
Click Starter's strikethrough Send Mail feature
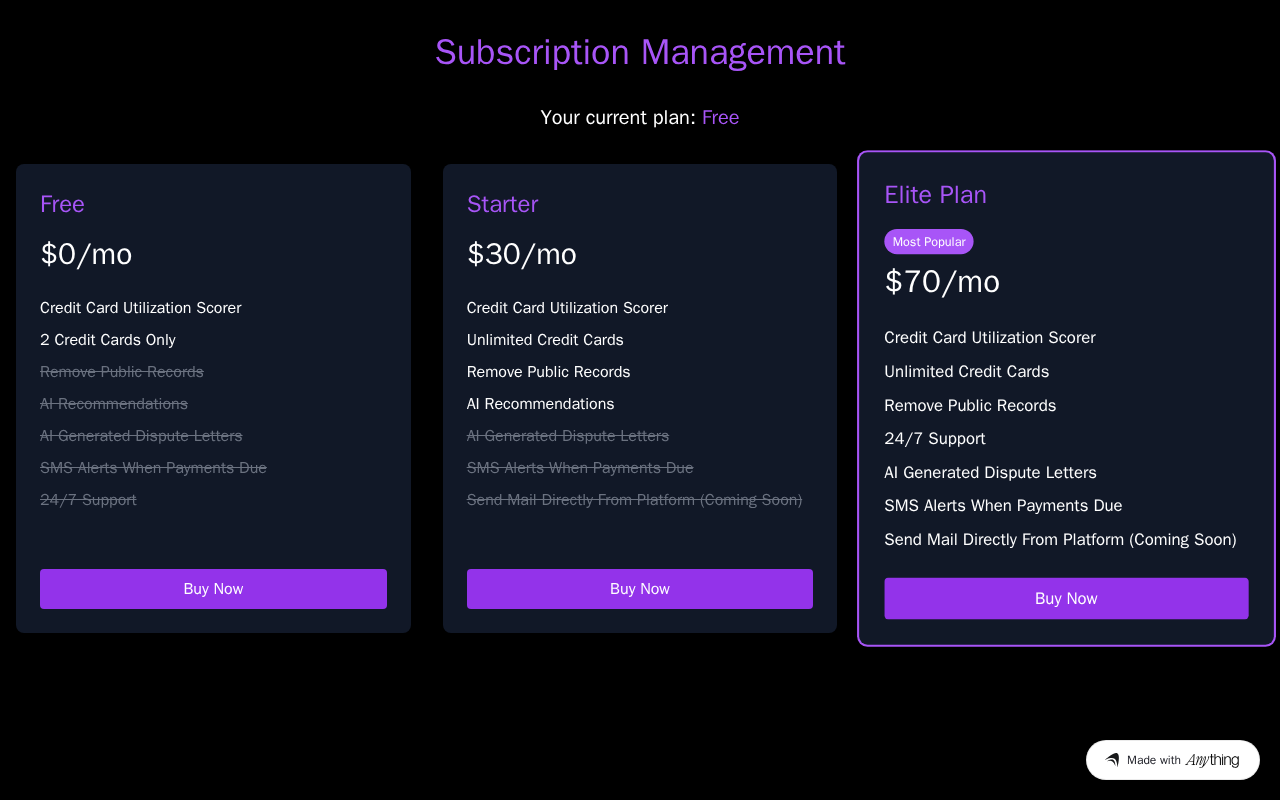634,500
